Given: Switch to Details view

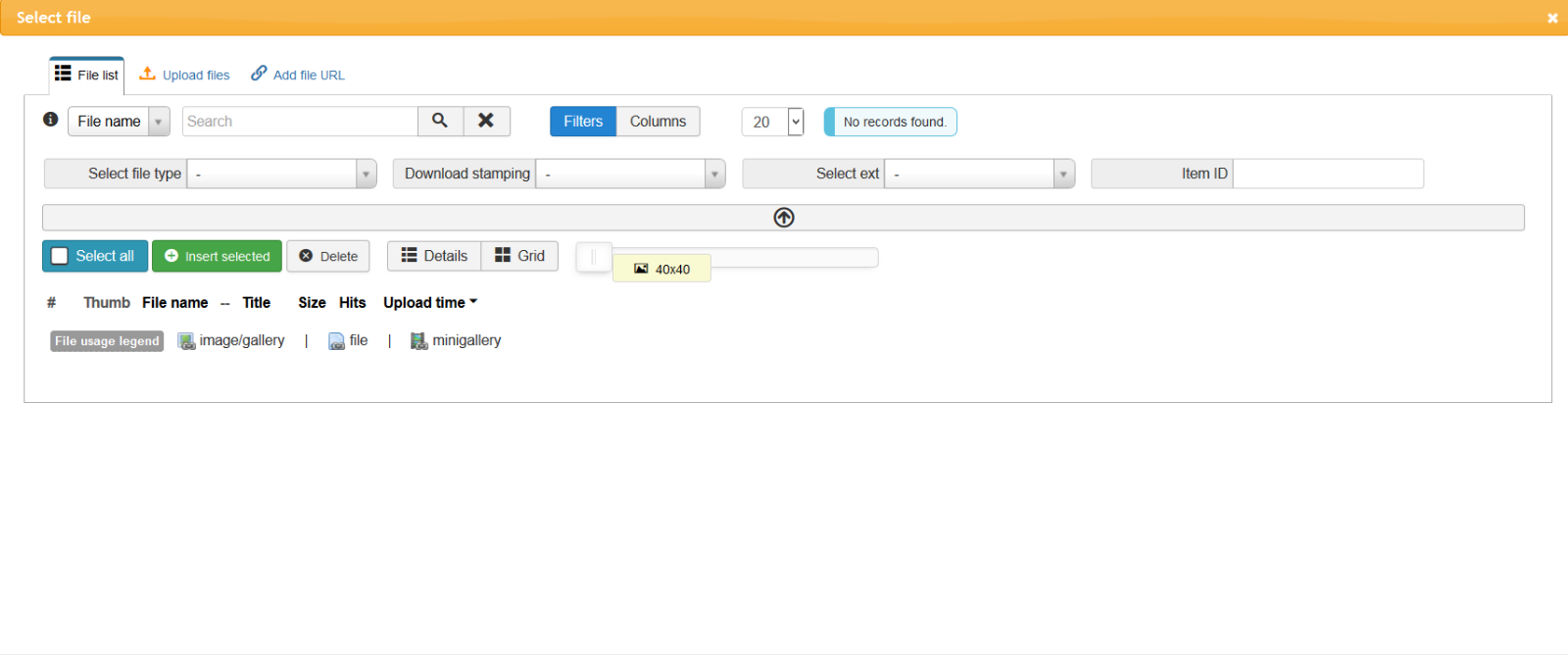Looking at the screenshot, I should (434, 256).
